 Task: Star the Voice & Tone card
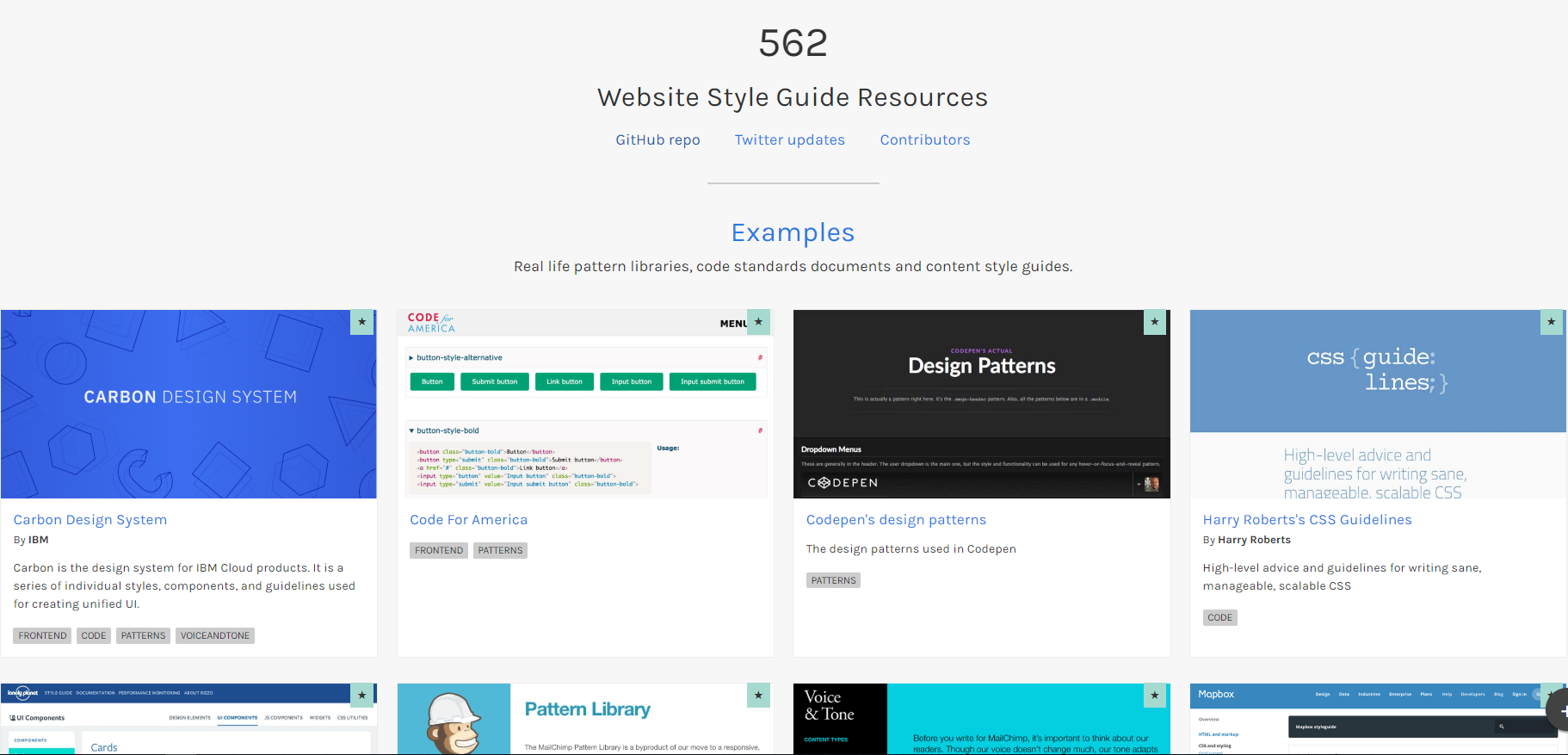pos(1155,696)
